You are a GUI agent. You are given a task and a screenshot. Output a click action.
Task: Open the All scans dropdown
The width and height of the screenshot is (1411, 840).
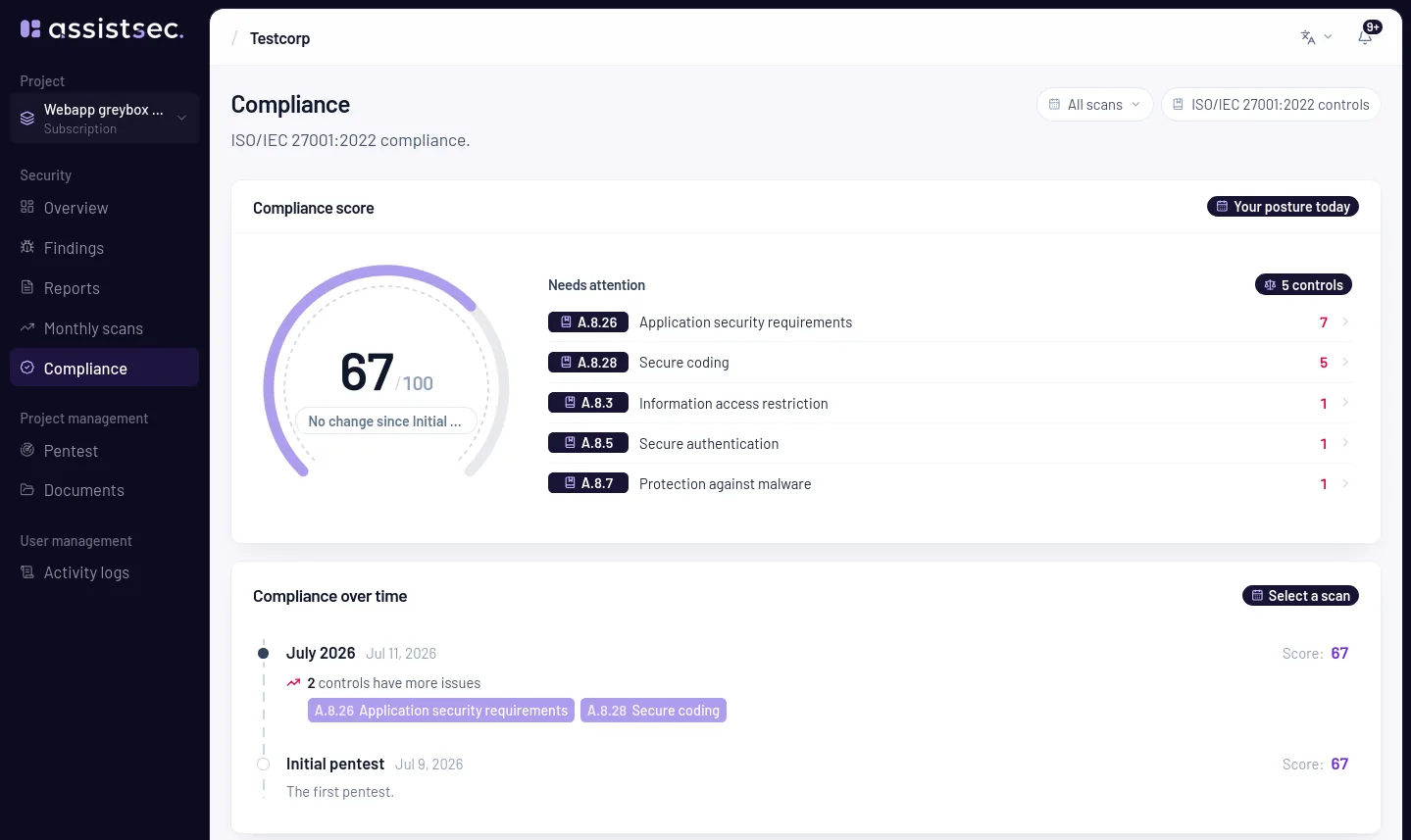[x=1094, y=105]
